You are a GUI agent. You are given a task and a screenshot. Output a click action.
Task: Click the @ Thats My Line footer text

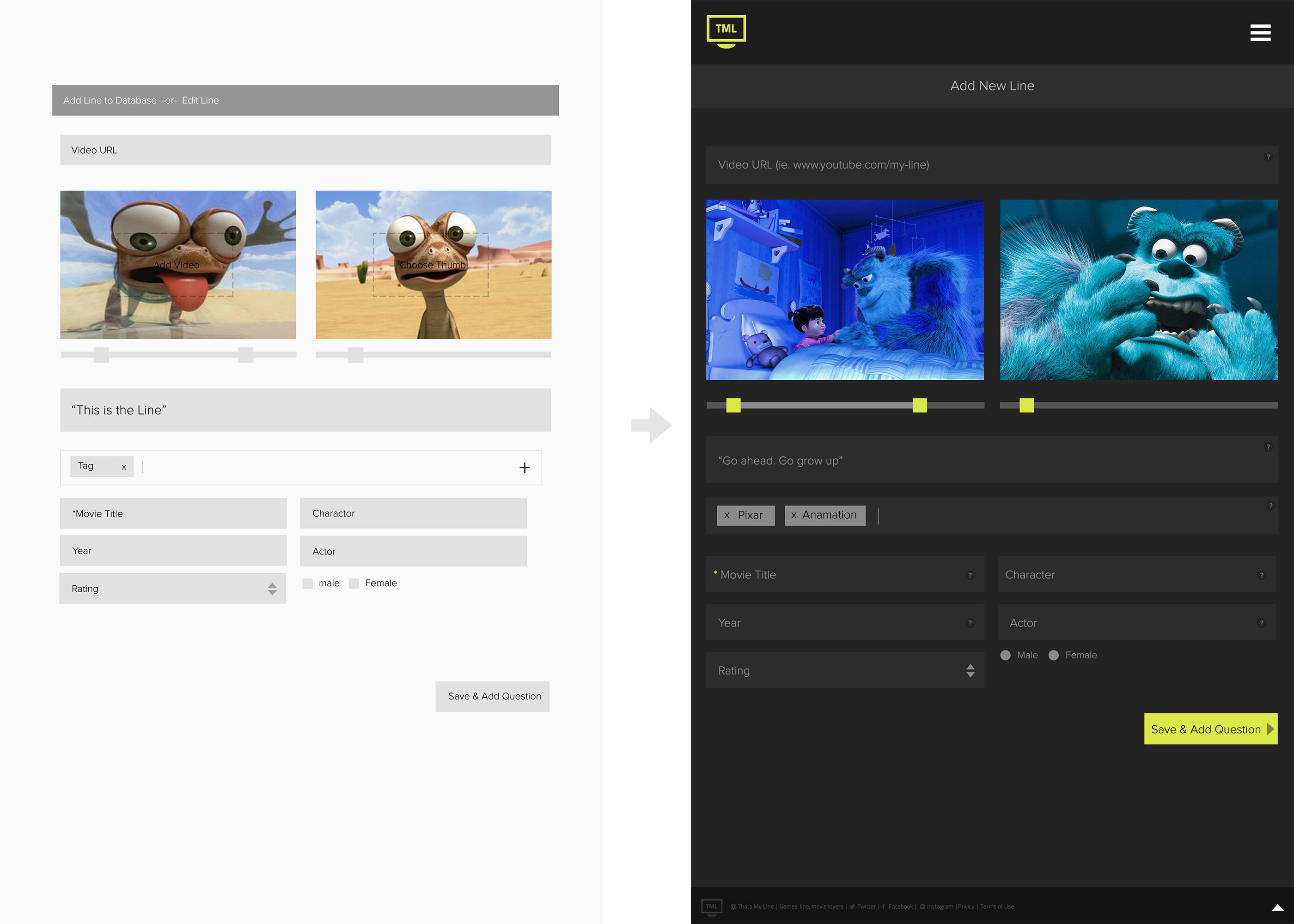click(x=752, y=906)
